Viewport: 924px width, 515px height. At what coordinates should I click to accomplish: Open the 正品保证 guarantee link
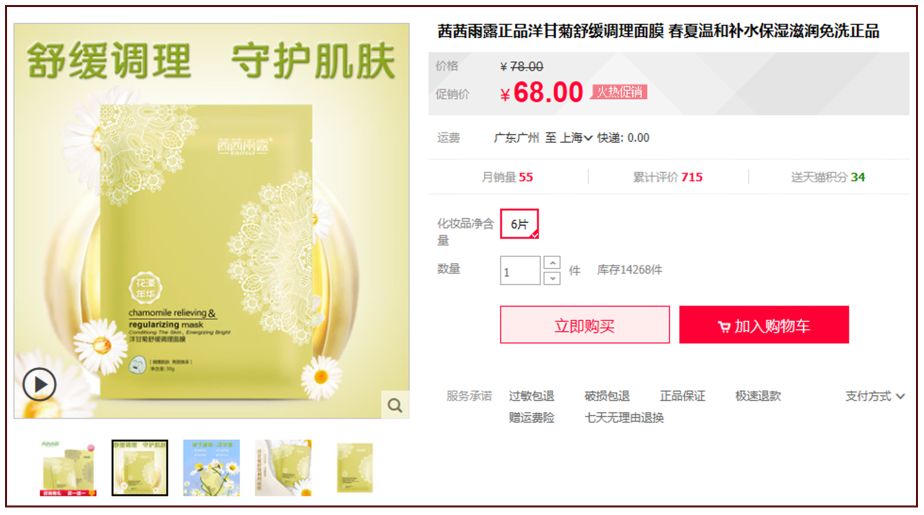tap(682, 396)
